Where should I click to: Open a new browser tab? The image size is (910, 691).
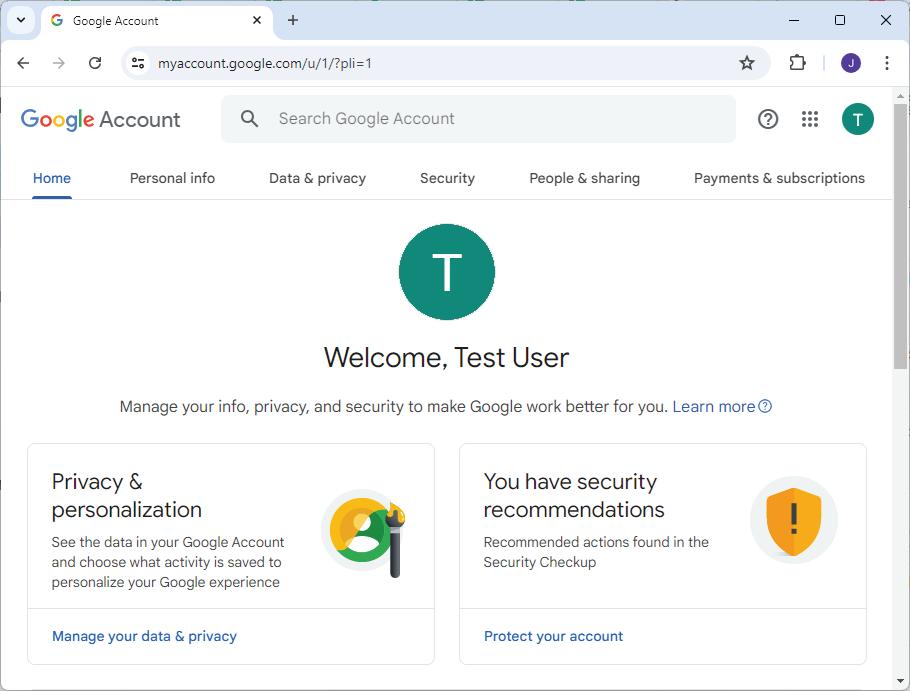click(293, 20)
